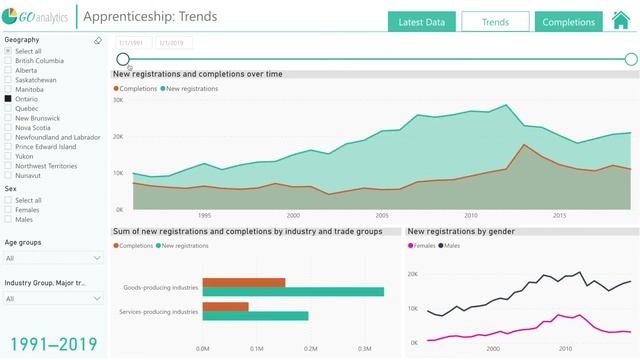
Task: Click the Completions legend marker in area chart
Action: pos(116,89)
